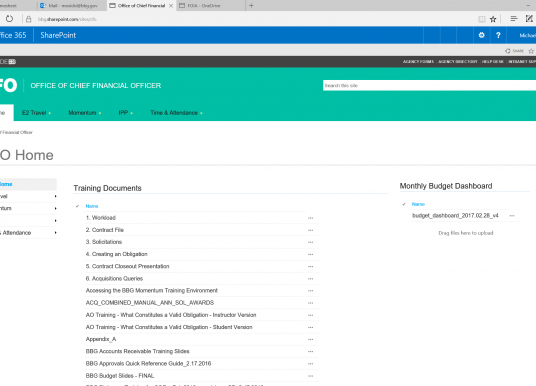Viewport: 536px width, 386px height.
Task: Click the web note pen icon
Action: (529, 18)
